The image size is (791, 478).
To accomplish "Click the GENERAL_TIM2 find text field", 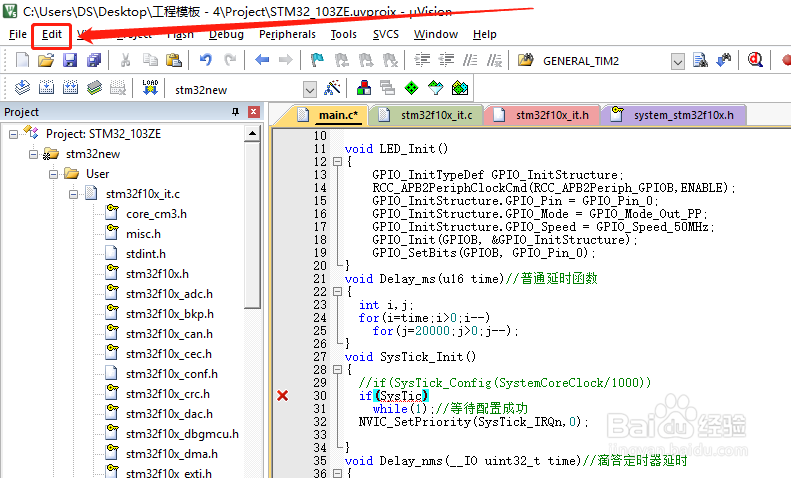I will coord(604,61).
